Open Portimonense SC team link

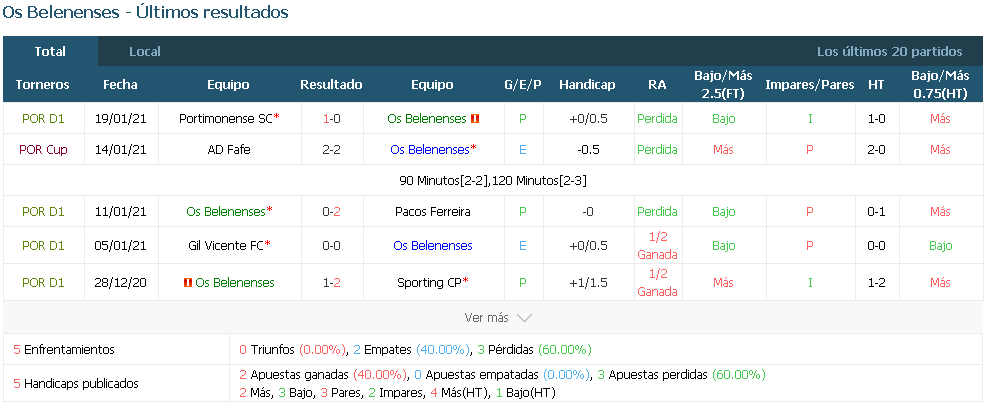pyautogui.click(x=225, y=119)
